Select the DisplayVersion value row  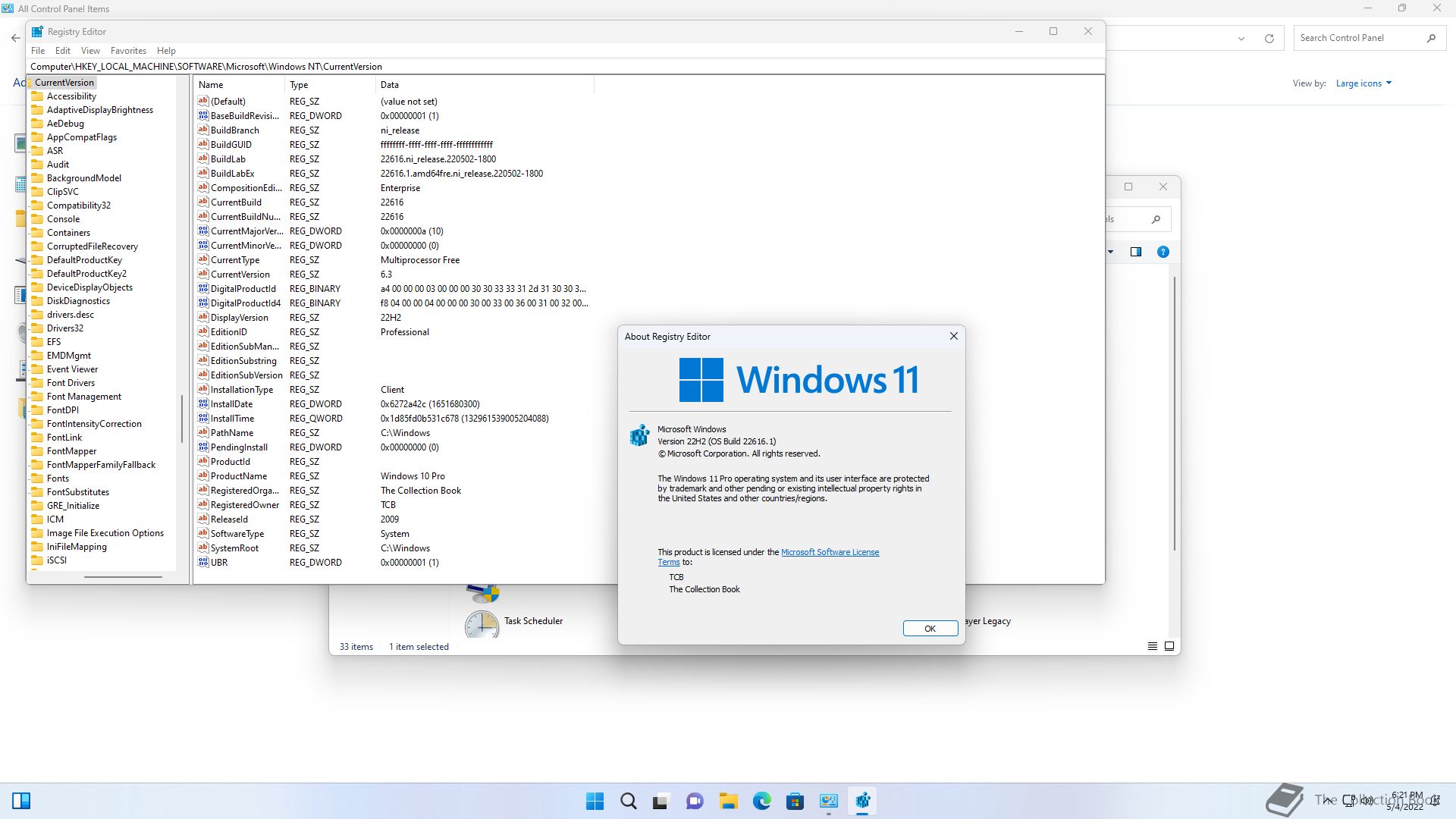click(394, 318)
